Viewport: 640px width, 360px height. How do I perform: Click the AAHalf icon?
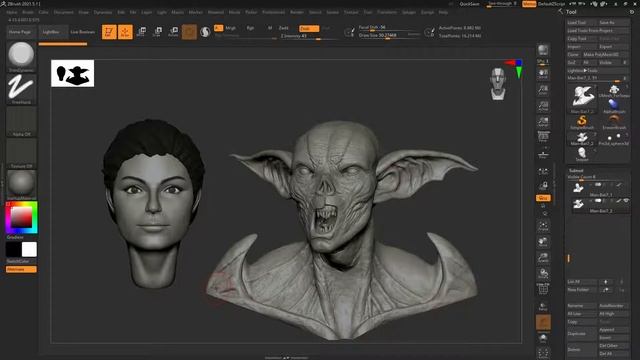[543, 122]
